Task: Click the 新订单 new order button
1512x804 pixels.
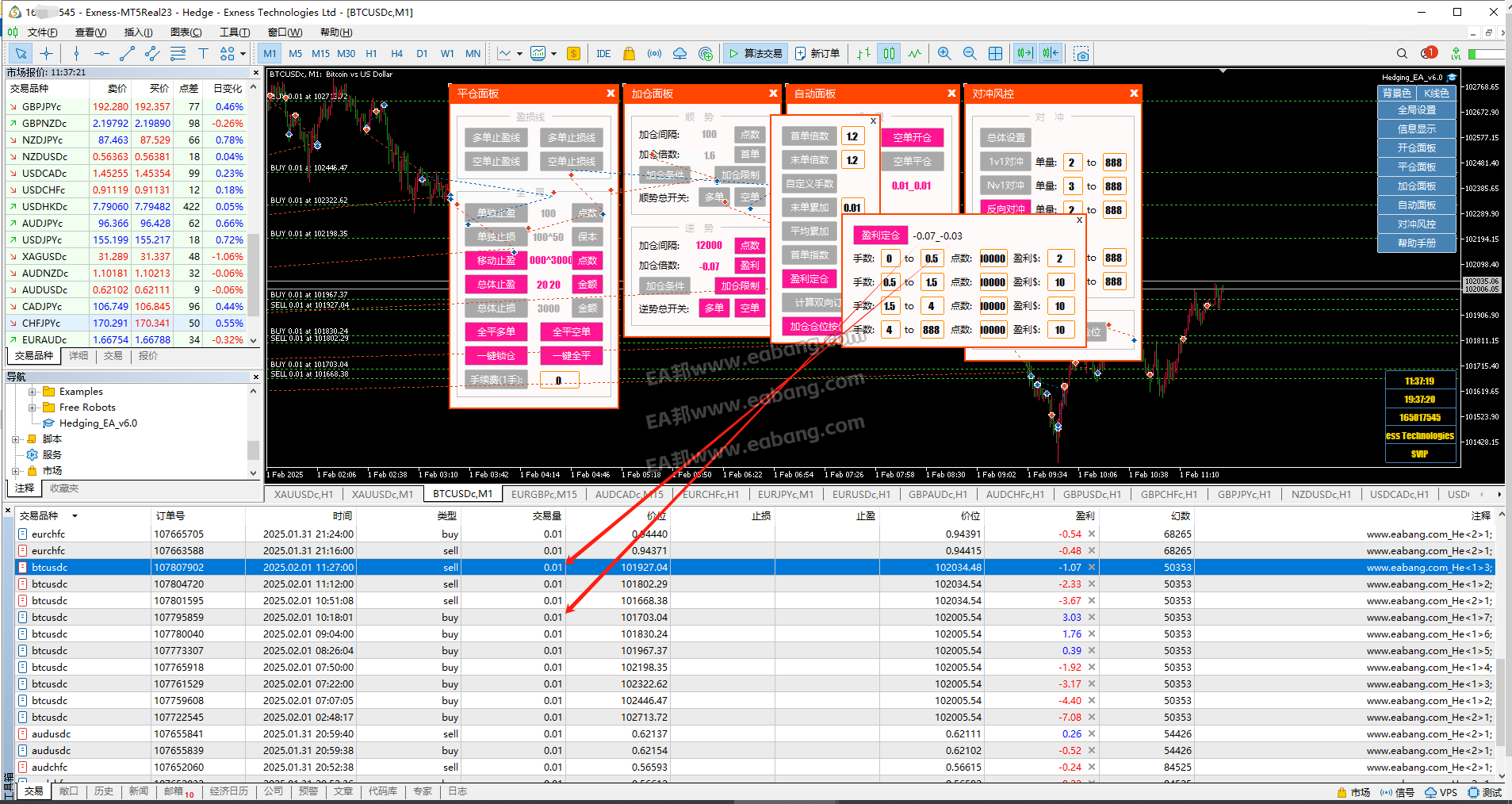Action: (817, 54)
